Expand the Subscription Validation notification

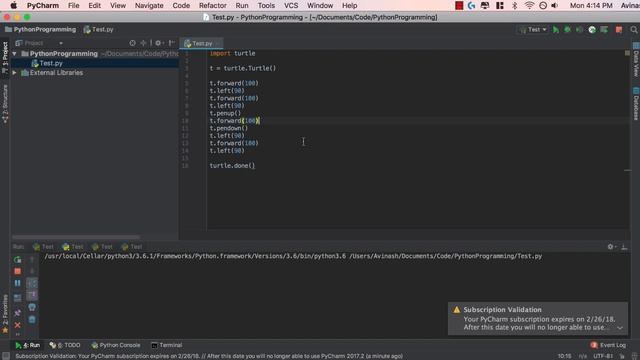point(620,328)
